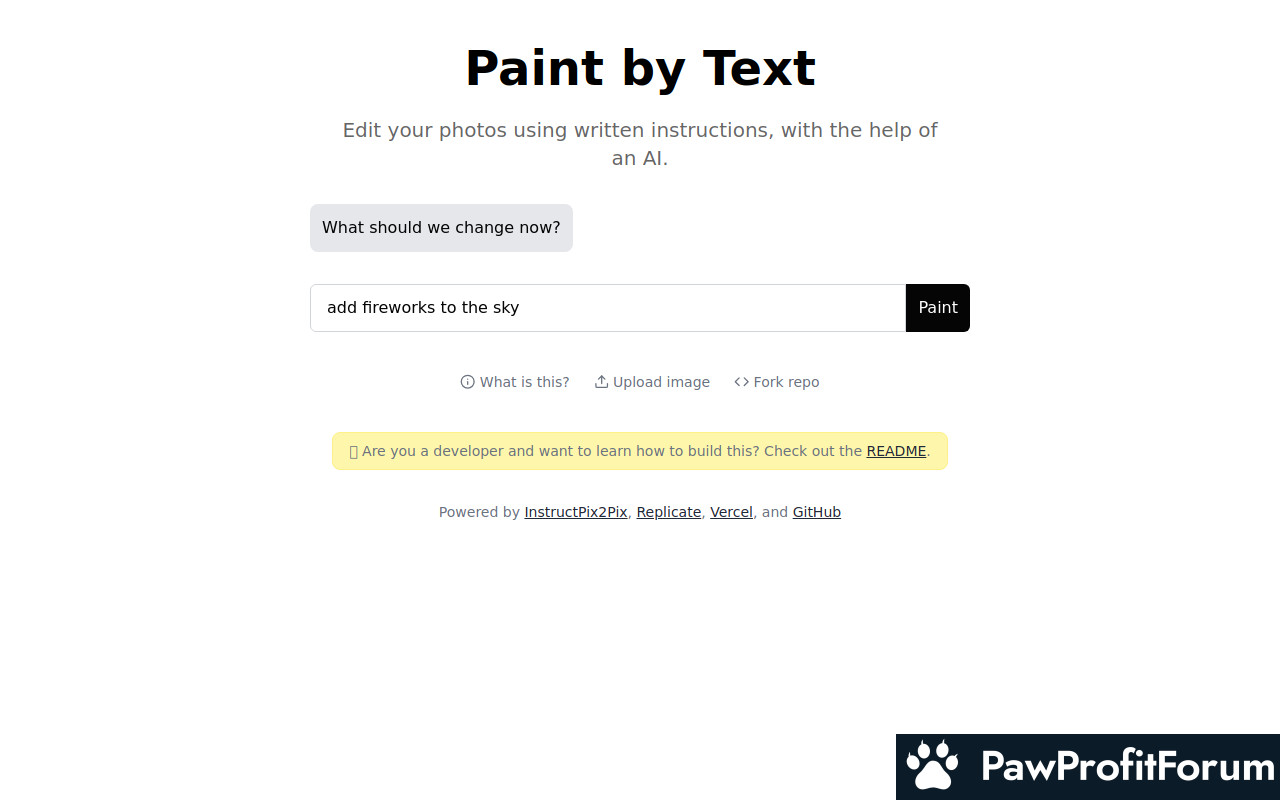
Task: Open the README link
Action: pos(896,451)
